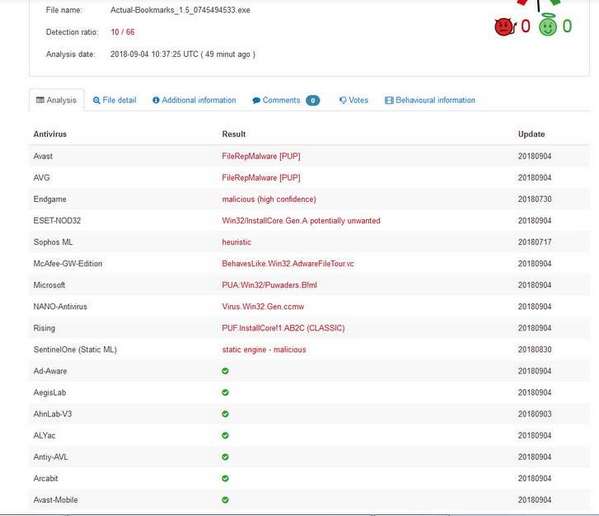Click the NANO-Antivirus name
The width and height of the screenshot is (599, 516).
(60, 307)
